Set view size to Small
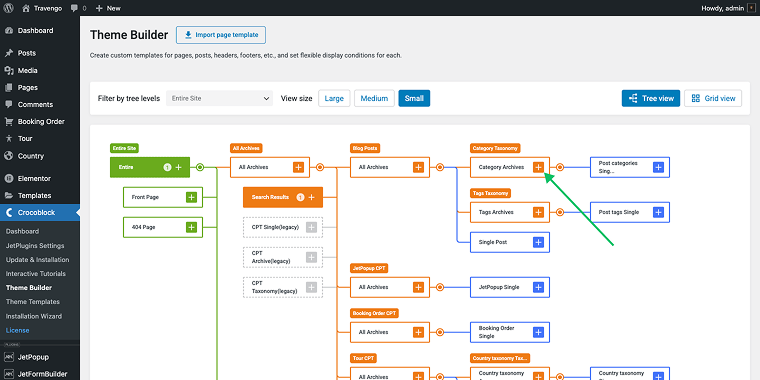The image size is (760, 380). (414, 98)
